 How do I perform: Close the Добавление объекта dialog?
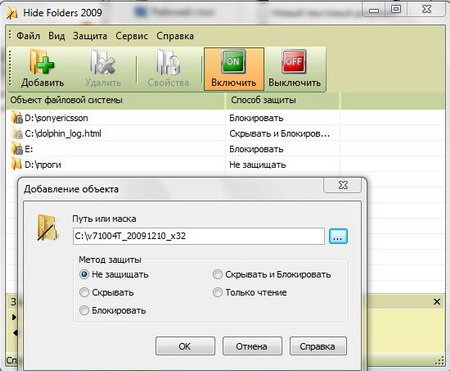343,185
